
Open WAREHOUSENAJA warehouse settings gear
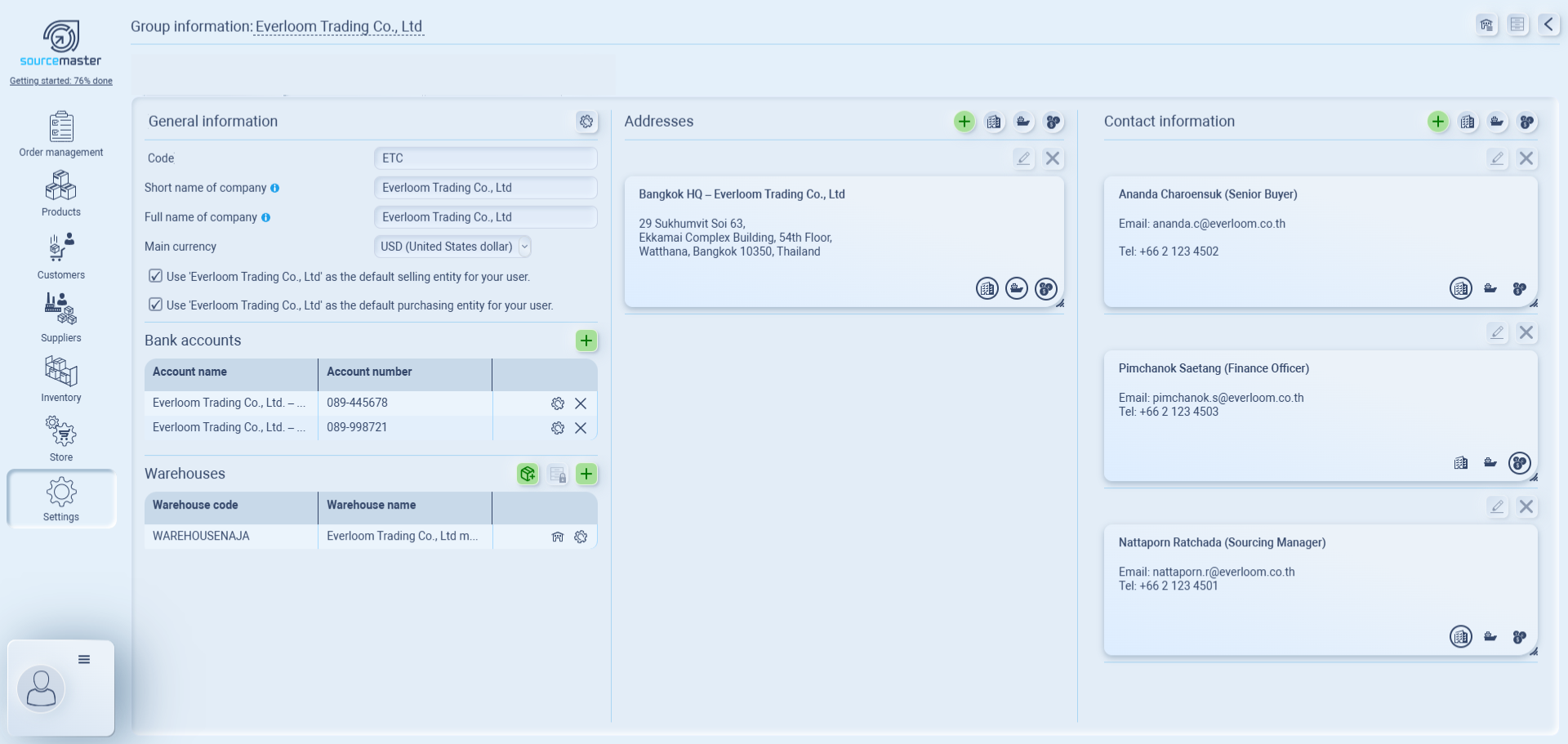pos(581,537)
